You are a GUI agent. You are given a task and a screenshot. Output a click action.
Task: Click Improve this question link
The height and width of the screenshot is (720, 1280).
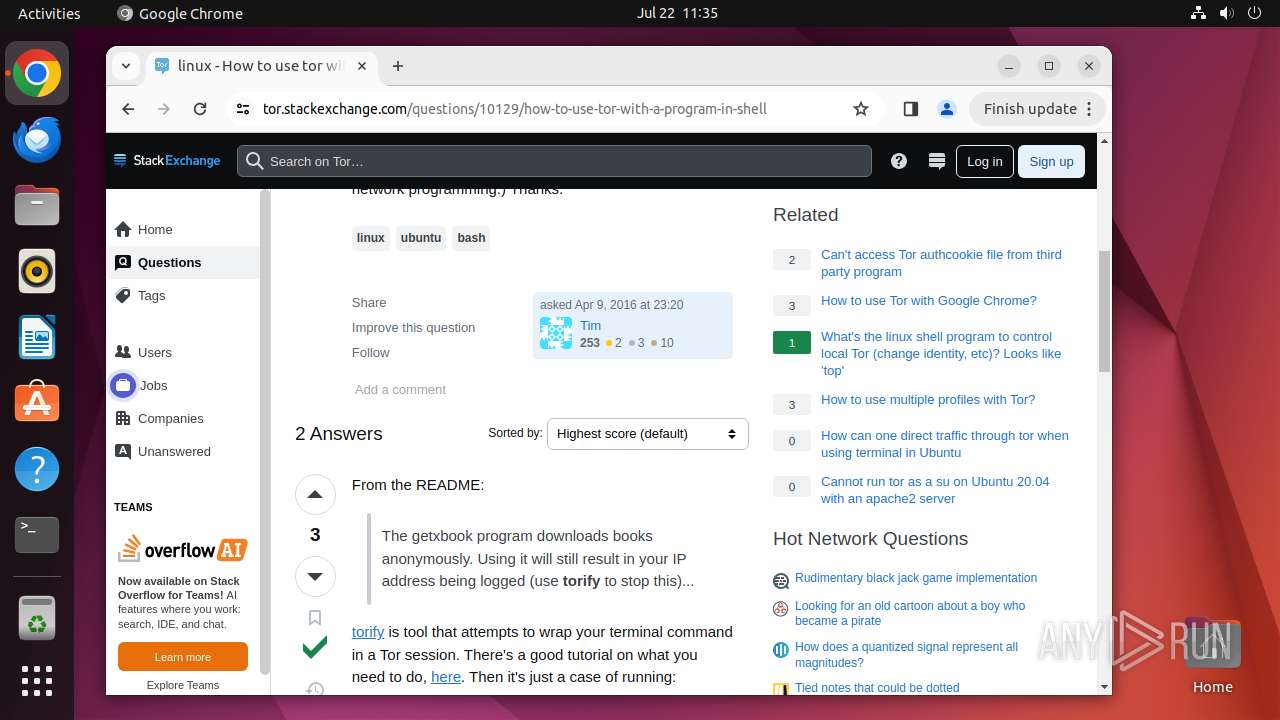[x=413, y=327]
